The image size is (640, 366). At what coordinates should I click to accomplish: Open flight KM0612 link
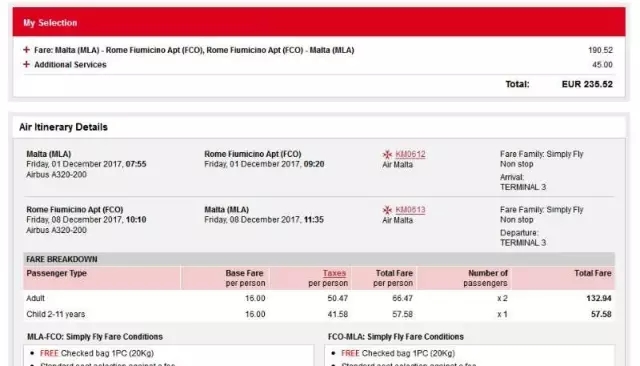pyautogui.click(x=410, y=154)
